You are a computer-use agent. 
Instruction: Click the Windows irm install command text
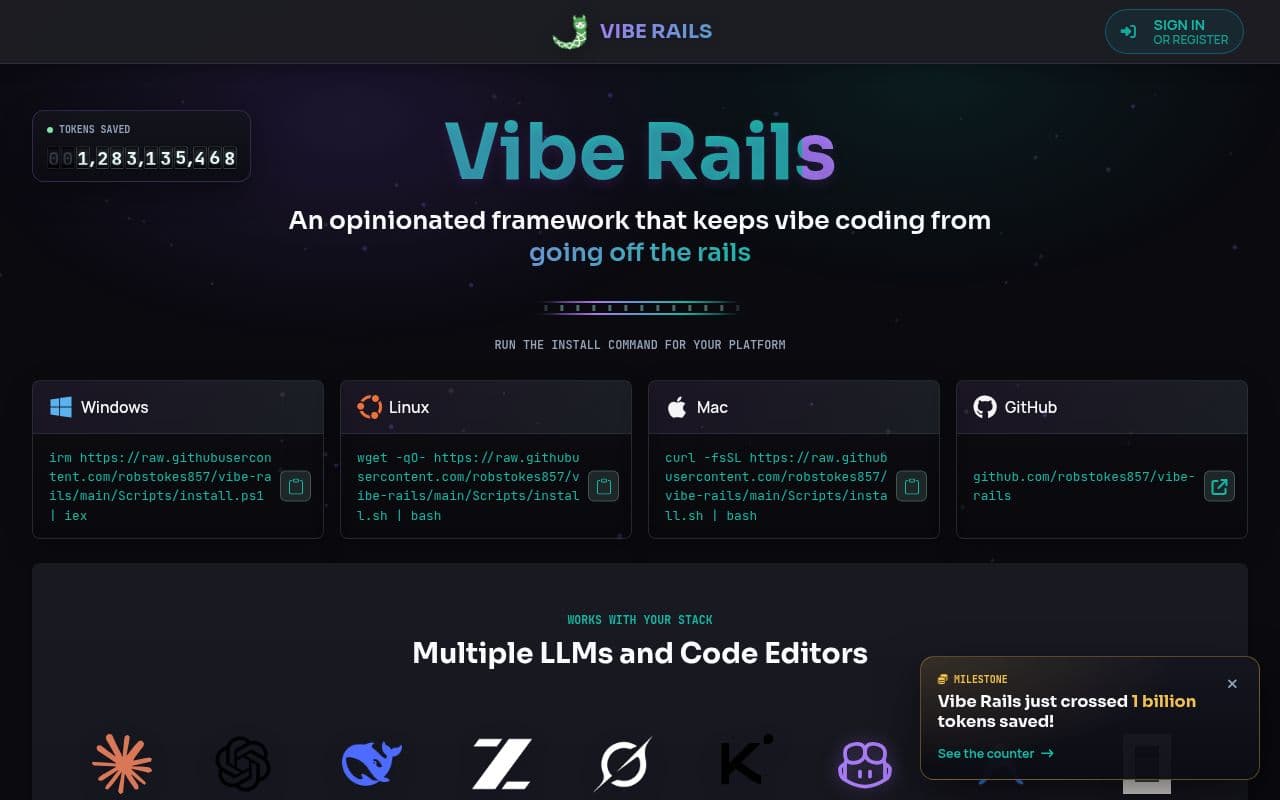pyautogui.click(x=160, y=487)
